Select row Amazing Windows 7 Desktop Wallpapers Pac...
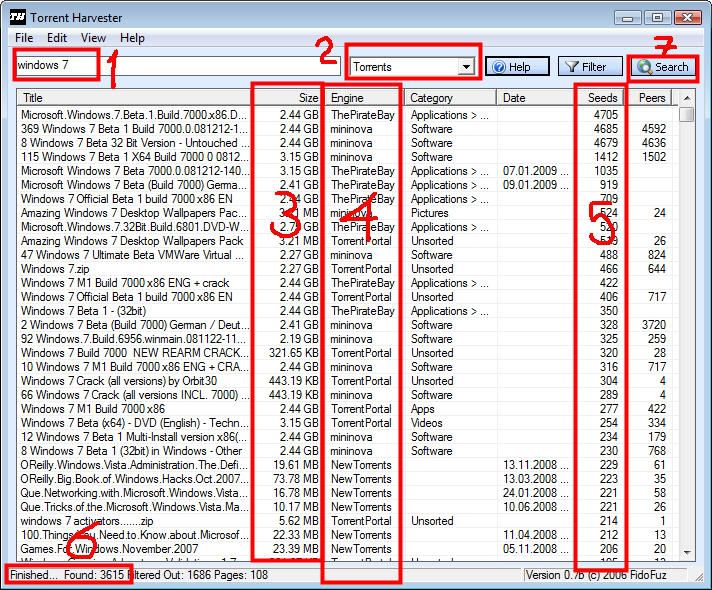 pos(345,213)
